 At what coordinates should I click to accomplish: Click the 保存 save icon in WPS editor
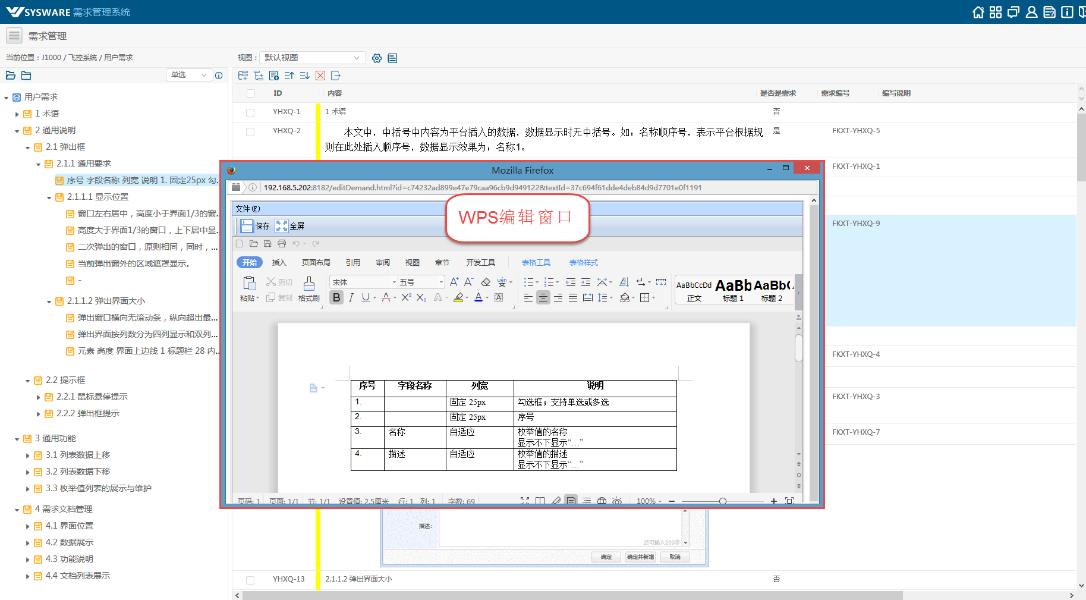247,226
